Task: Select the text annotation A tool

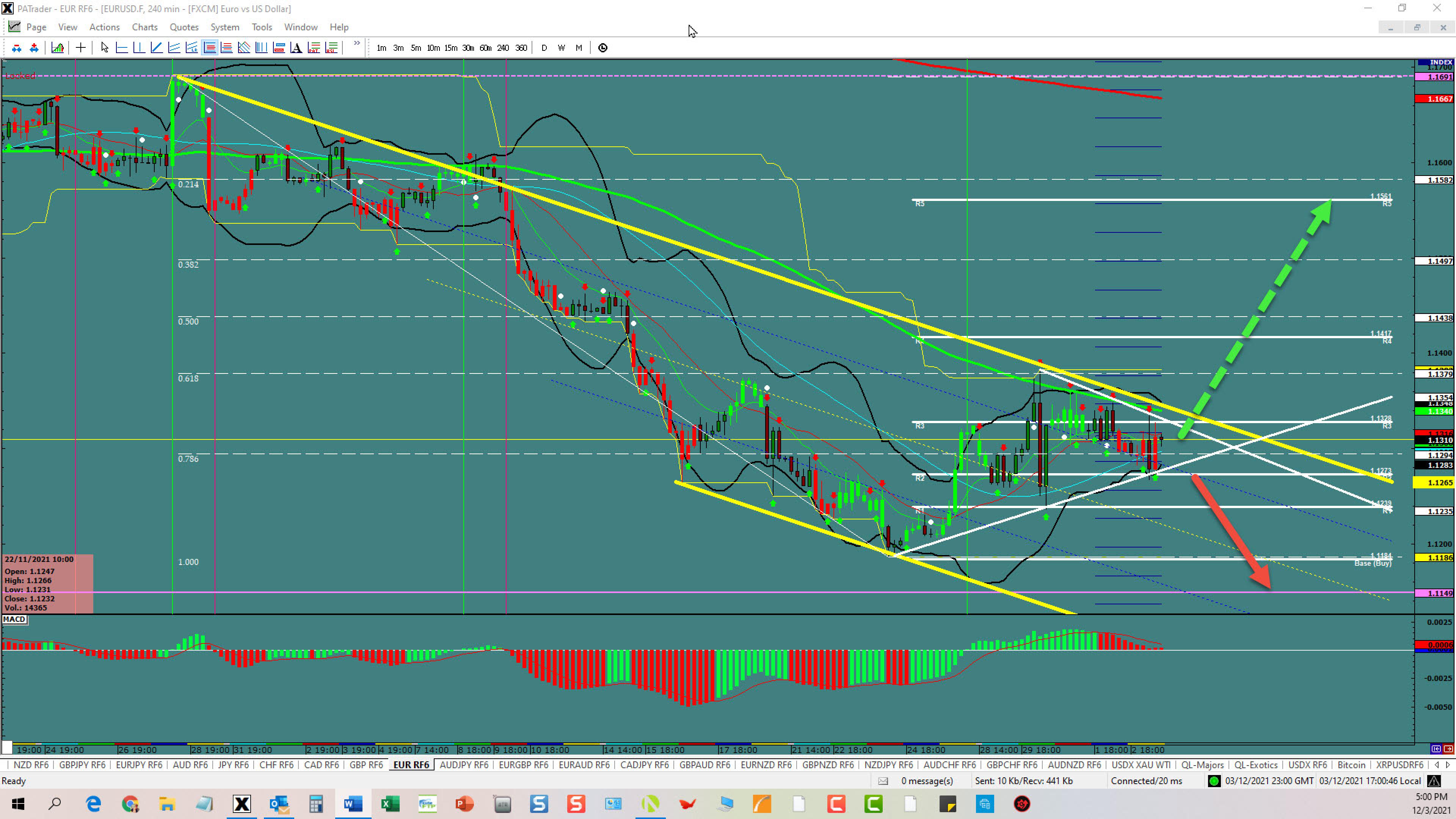Action: (x=296, y=48)
